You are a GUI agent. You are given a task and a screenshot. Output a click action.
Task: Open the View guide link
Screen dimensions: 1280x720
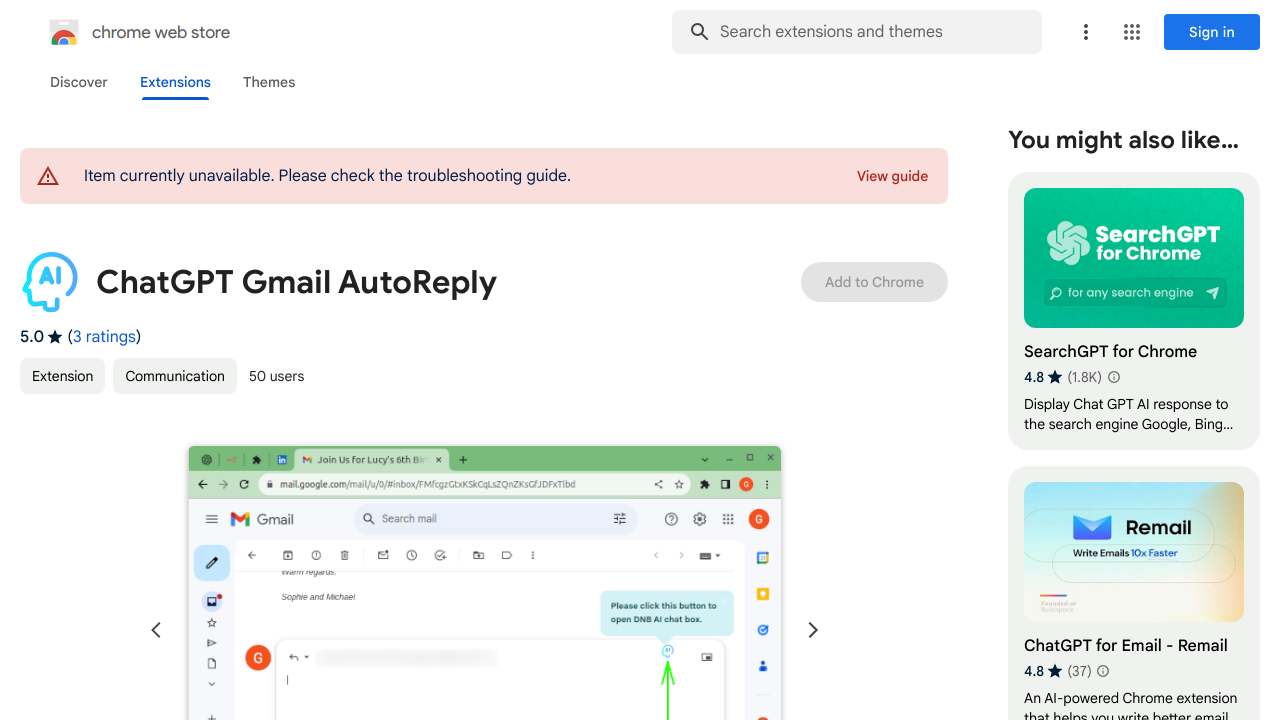click(892, 176)
